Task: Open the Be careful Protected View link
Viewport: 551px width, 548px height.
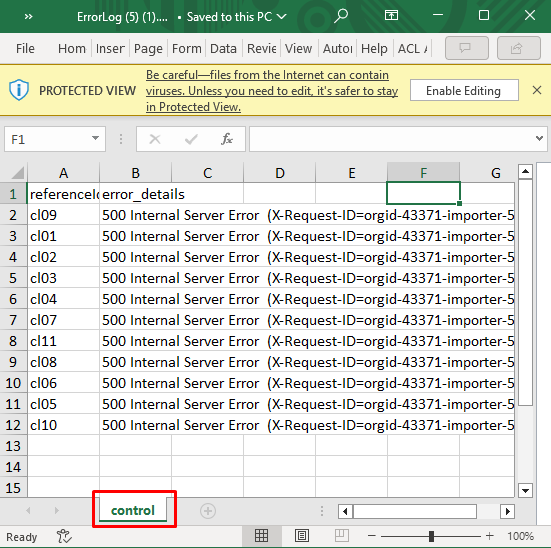Action: (x=272, y=91)
